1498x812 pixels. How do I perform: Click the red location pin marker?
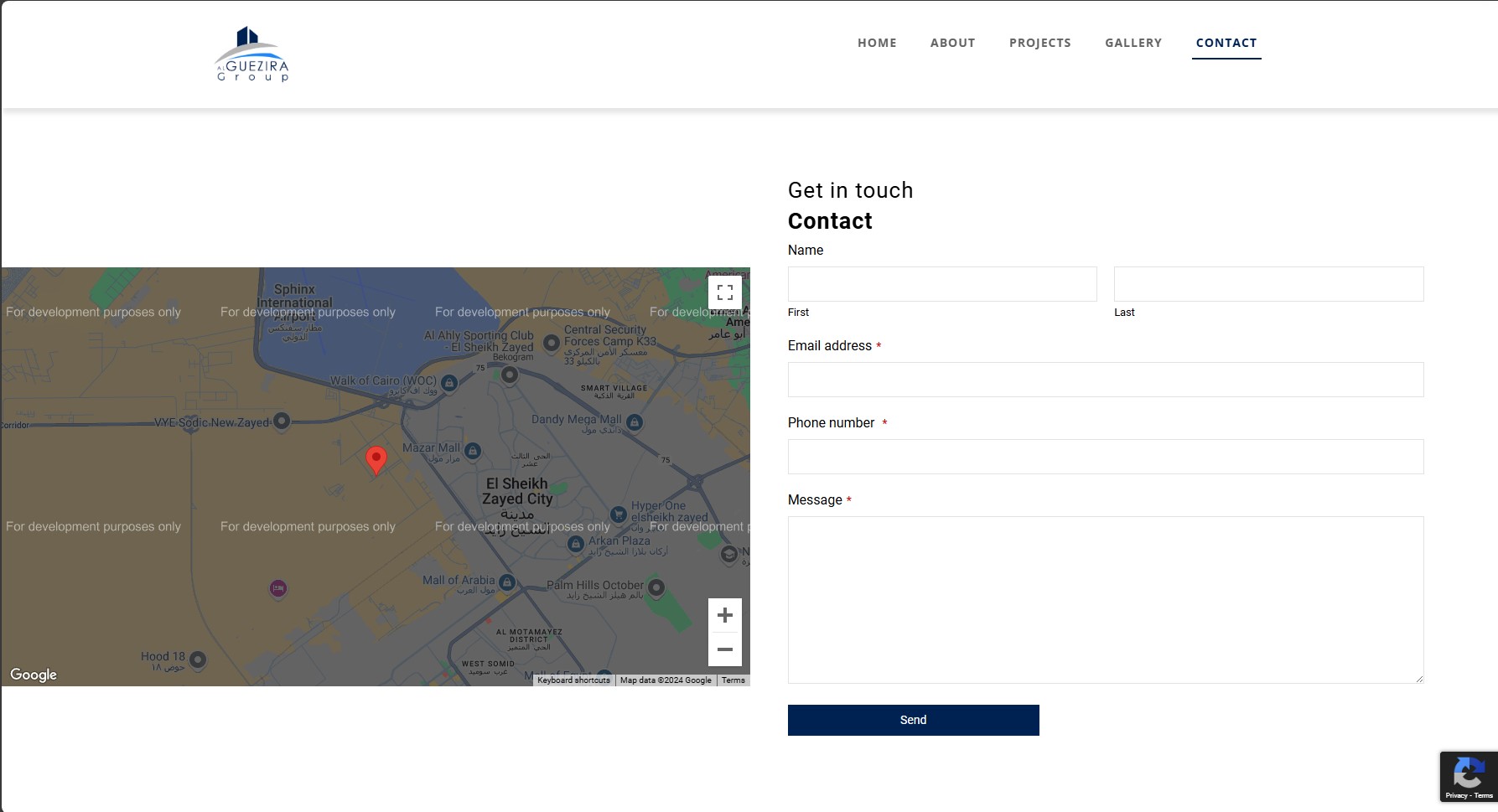(x=376, y=461)
